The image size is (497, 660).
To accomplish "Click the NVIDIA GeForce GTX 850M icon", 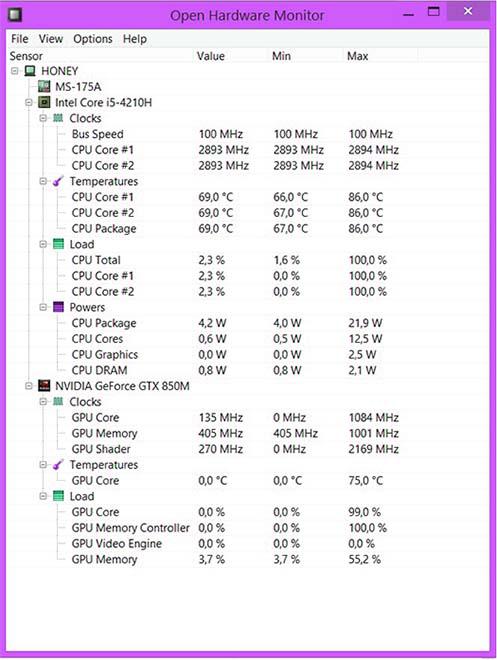I will pyautogui.click(x=44, y=386).
